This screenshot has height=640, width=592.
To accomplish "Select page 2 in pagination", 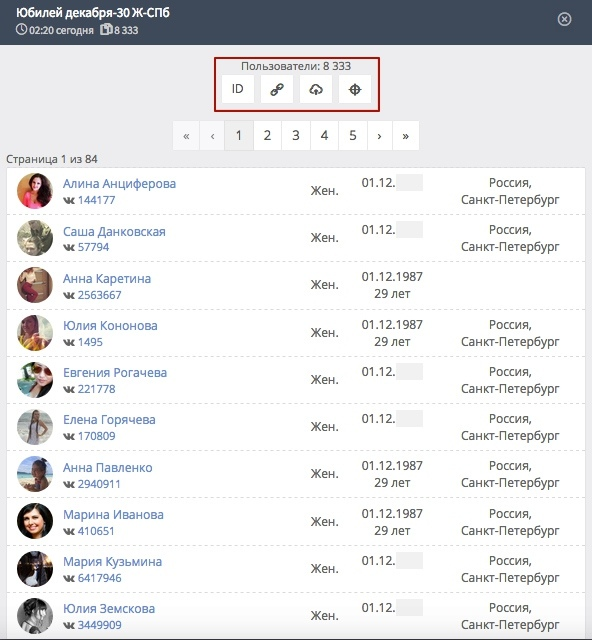I will pyautogui.click(x=267, y=136).
